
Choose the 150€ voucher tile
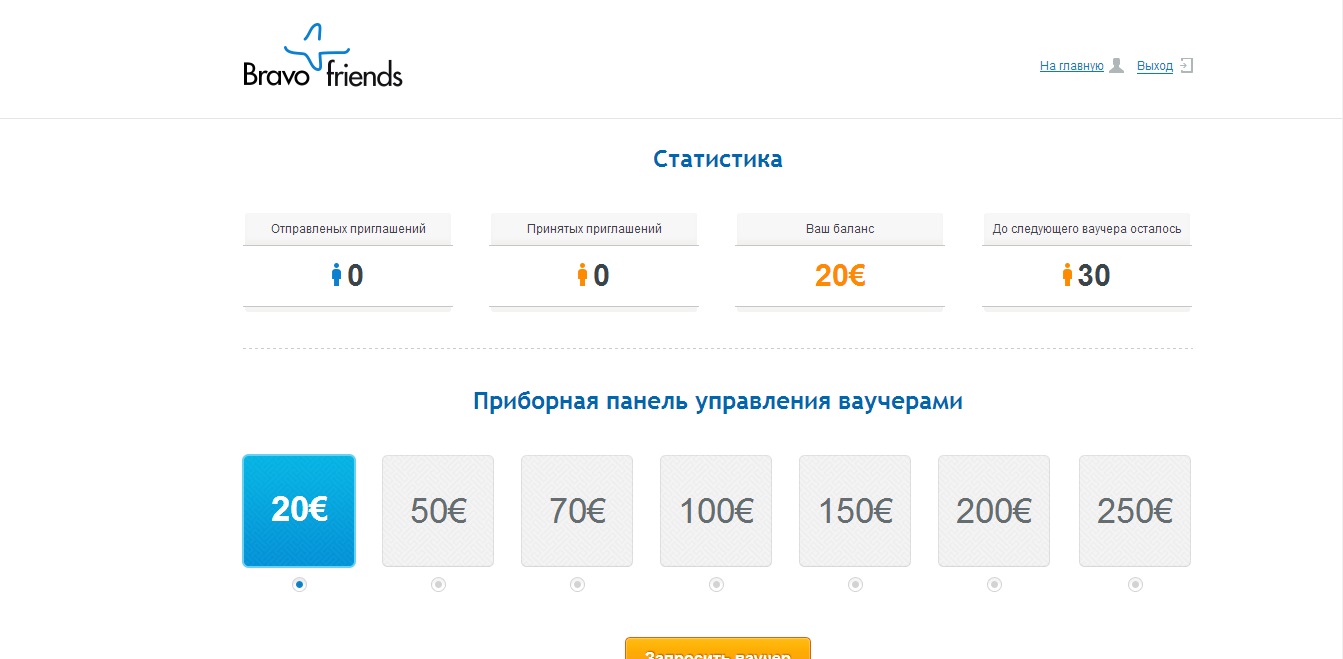tap(855, 511)
